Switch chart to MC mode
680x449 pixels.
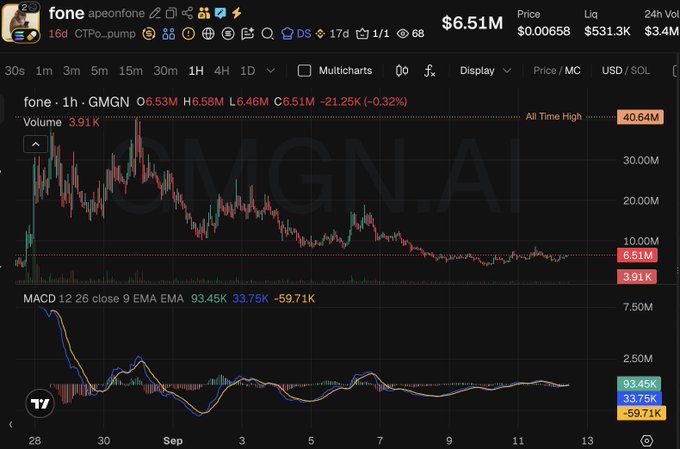coord(572,70)
